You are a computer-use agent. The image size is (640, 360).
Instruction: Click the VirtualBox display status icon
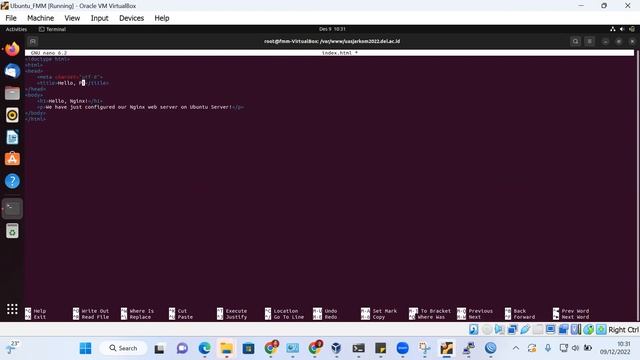click(x=551, y=329)
